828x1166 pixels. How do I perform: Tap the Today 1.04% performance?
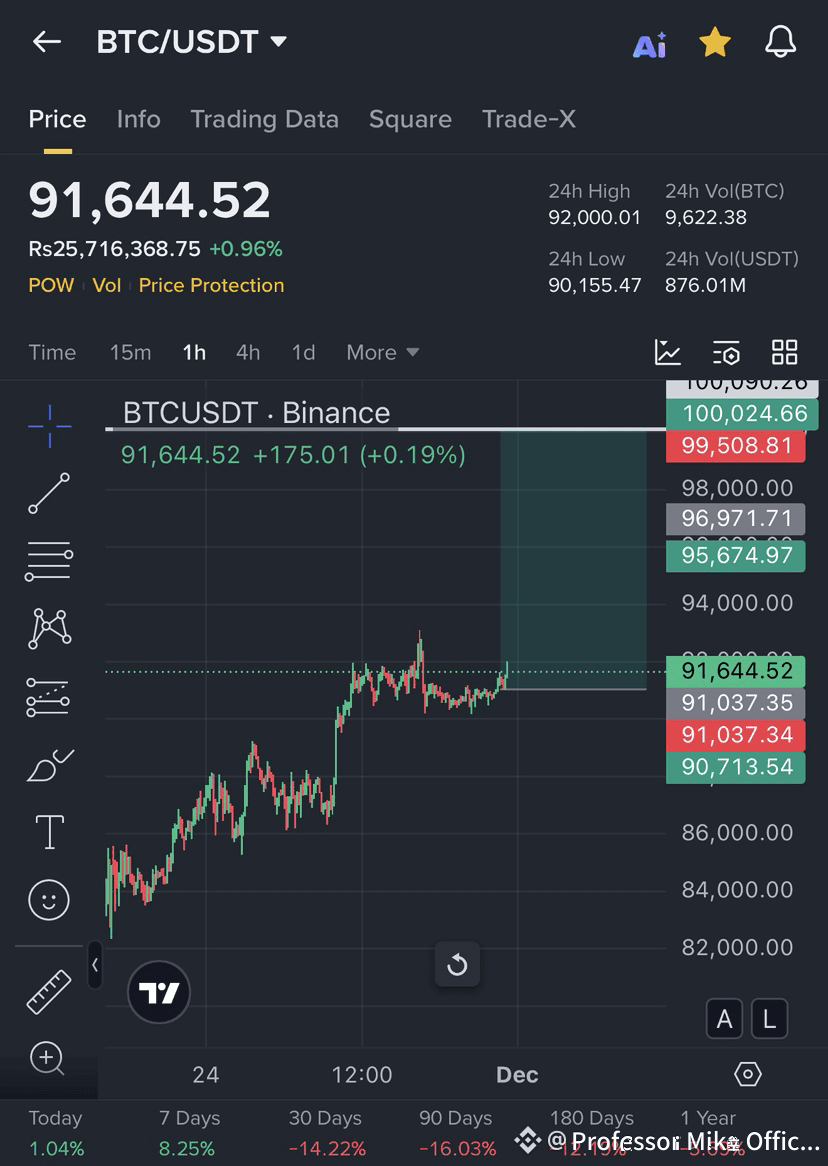point(56,1133)
